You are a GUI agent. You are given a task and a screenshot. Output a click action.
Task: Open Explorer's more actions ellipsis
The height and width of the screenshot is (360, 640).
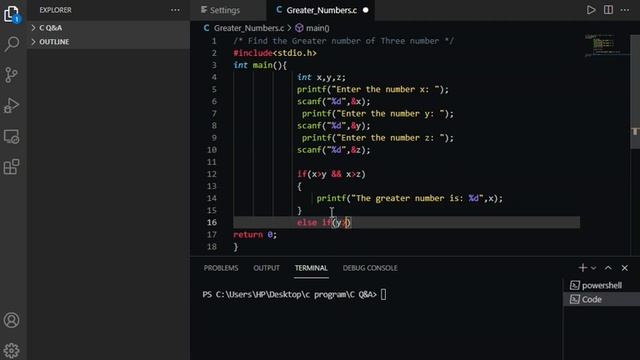point(175,10)
